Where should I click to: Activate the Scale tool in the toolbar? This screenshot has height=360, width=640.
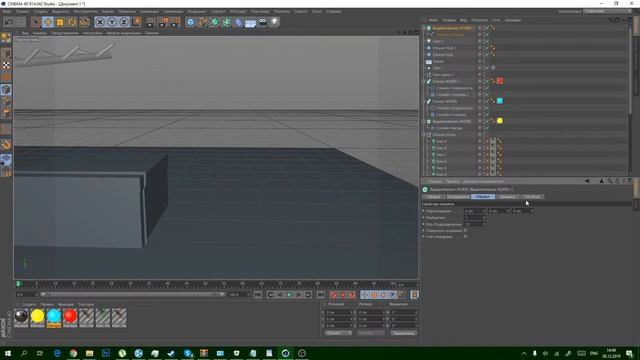[x=60, y=22]
